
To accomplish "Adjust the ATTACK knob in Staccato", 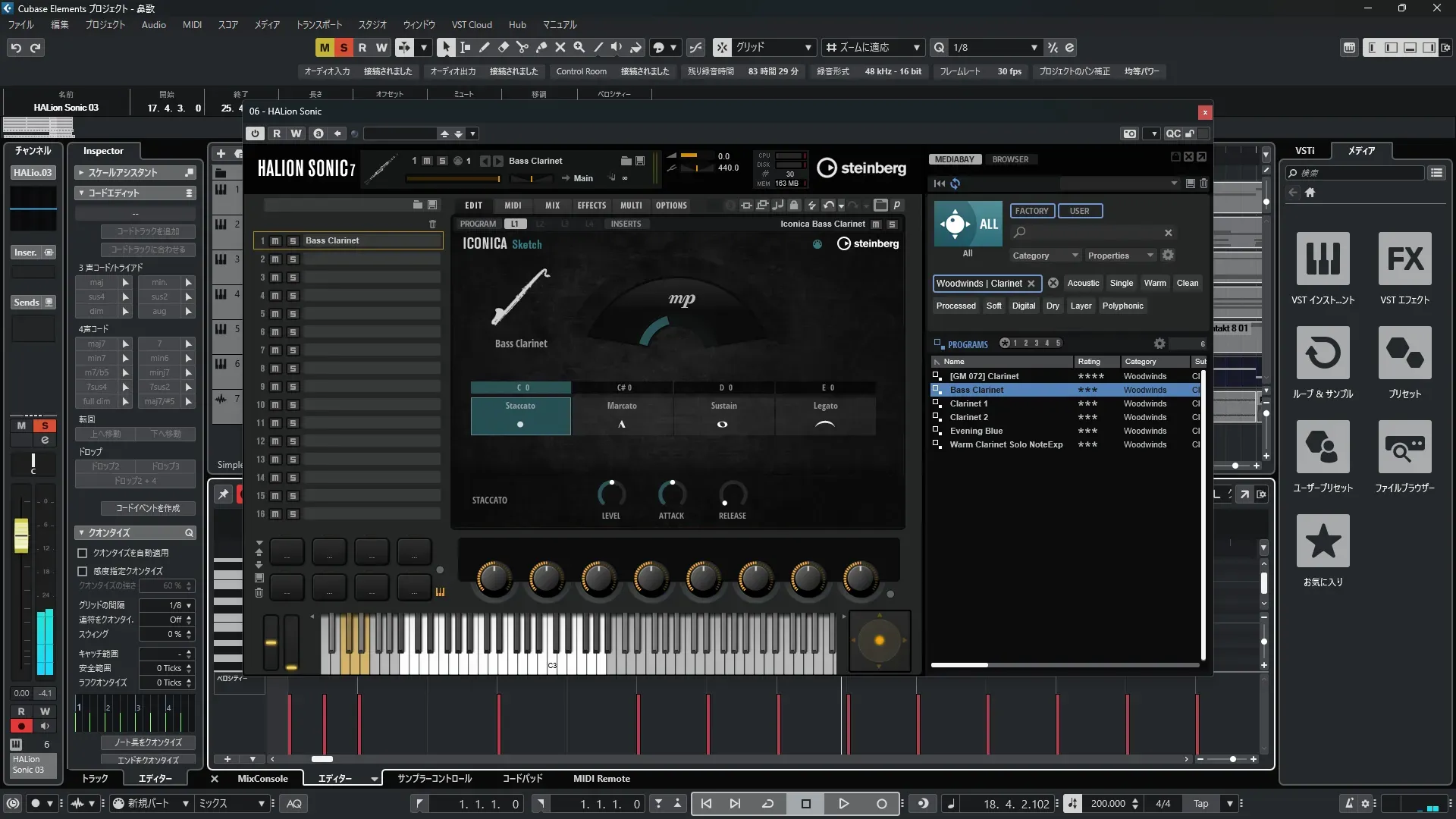I will tap(671, 494).
